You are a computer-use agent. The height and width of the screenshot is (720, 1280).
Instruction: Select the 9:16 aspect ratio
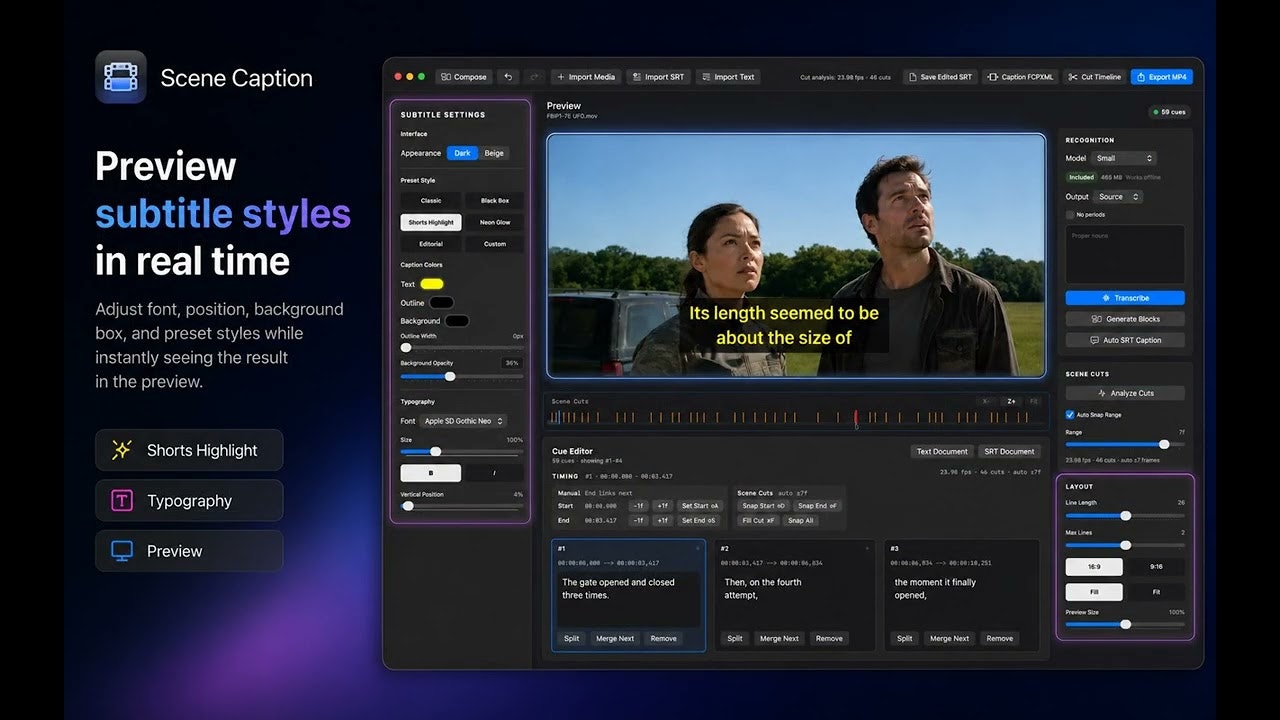point(1156,566)
